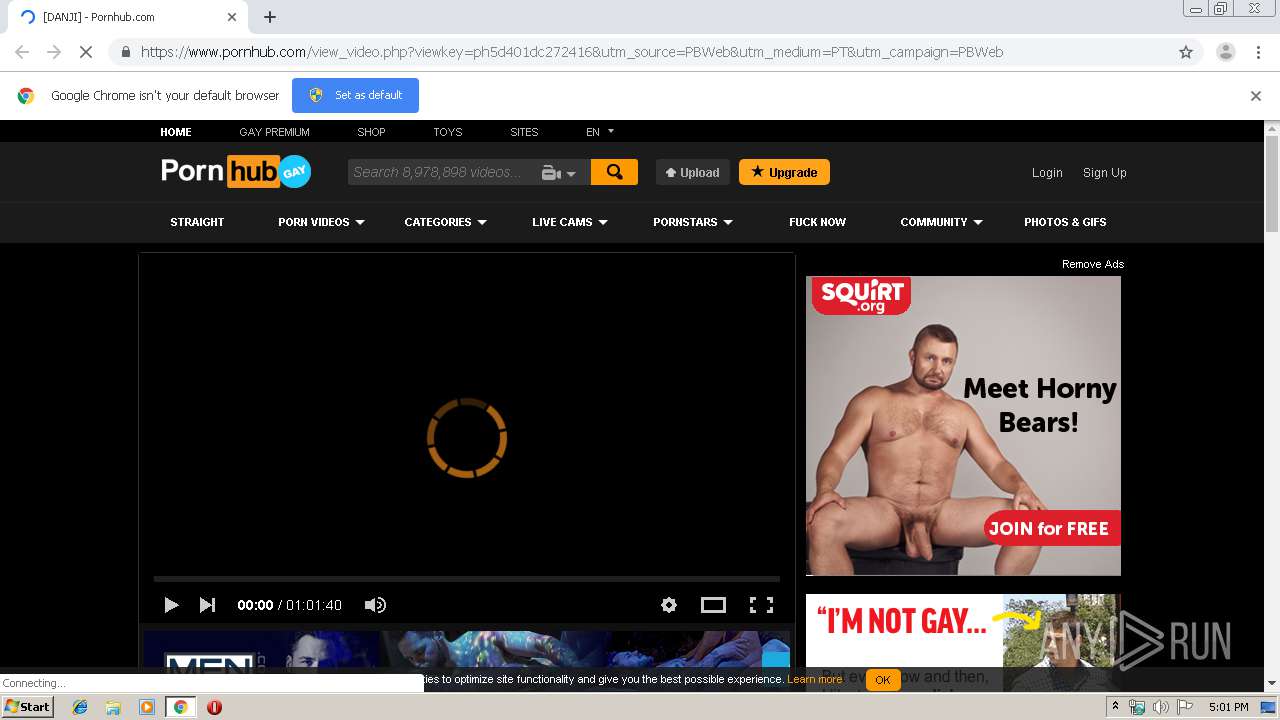Close the current browser tab
The width and height of the screenshot is (1280, 720).
click(x=232, y=17)
